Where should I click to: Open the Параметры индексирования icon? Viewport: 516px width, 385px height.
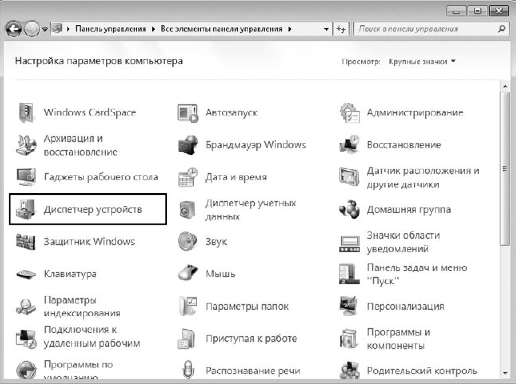click(26, 306)
